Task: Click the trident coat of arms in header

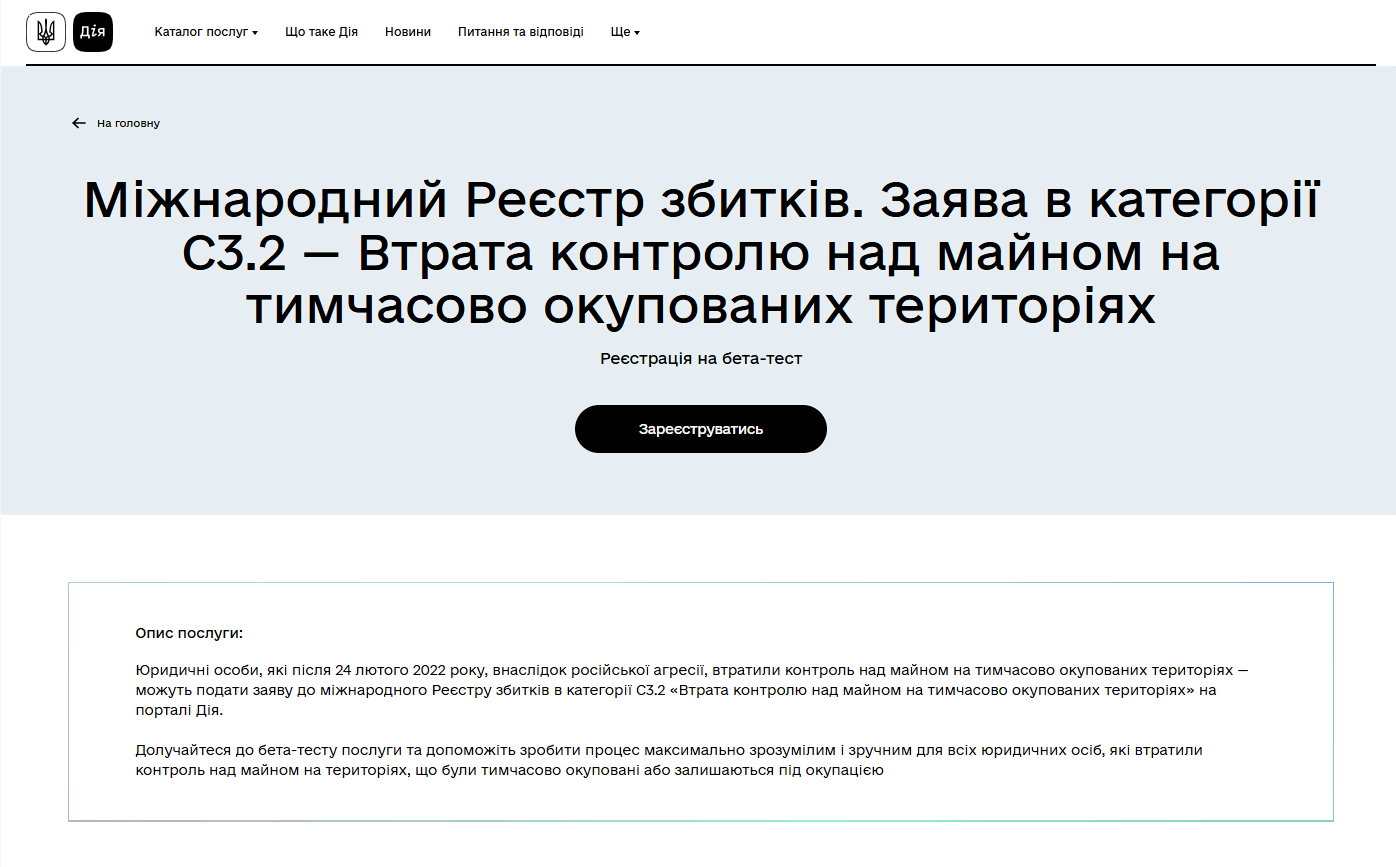Action: (45, 31)
